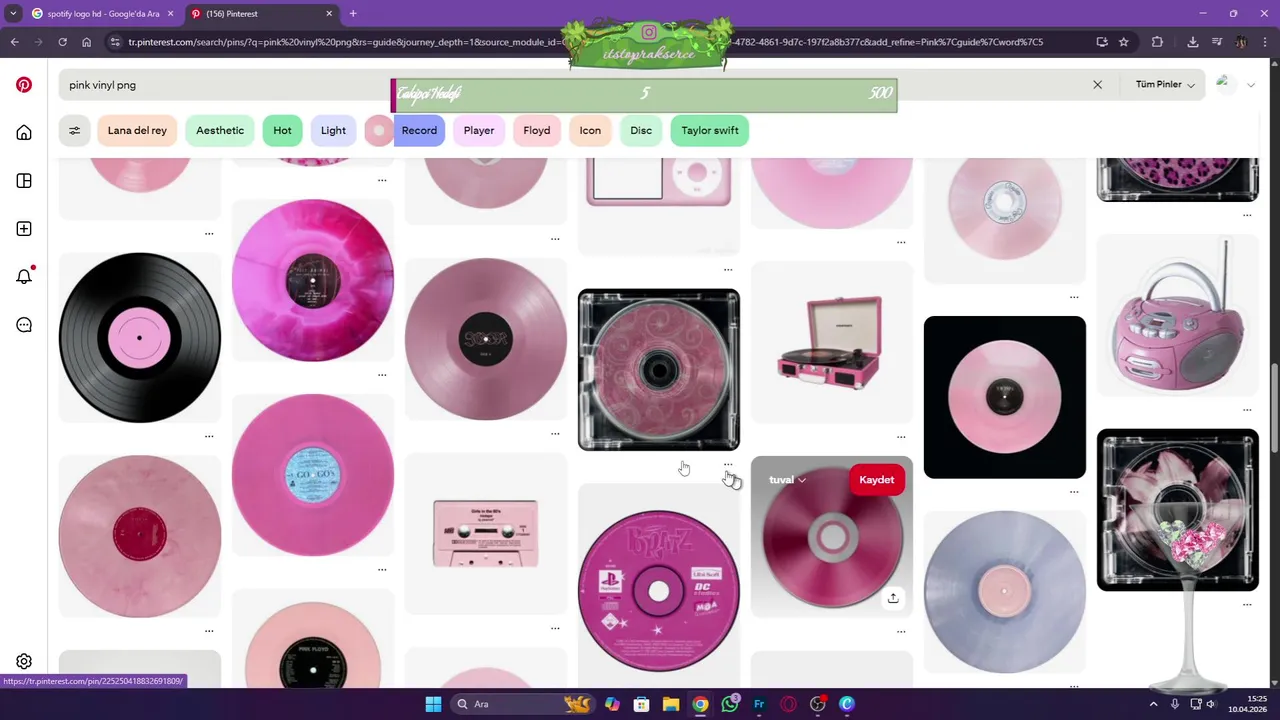Open the Windows Start menu

[x=433, y=704]
